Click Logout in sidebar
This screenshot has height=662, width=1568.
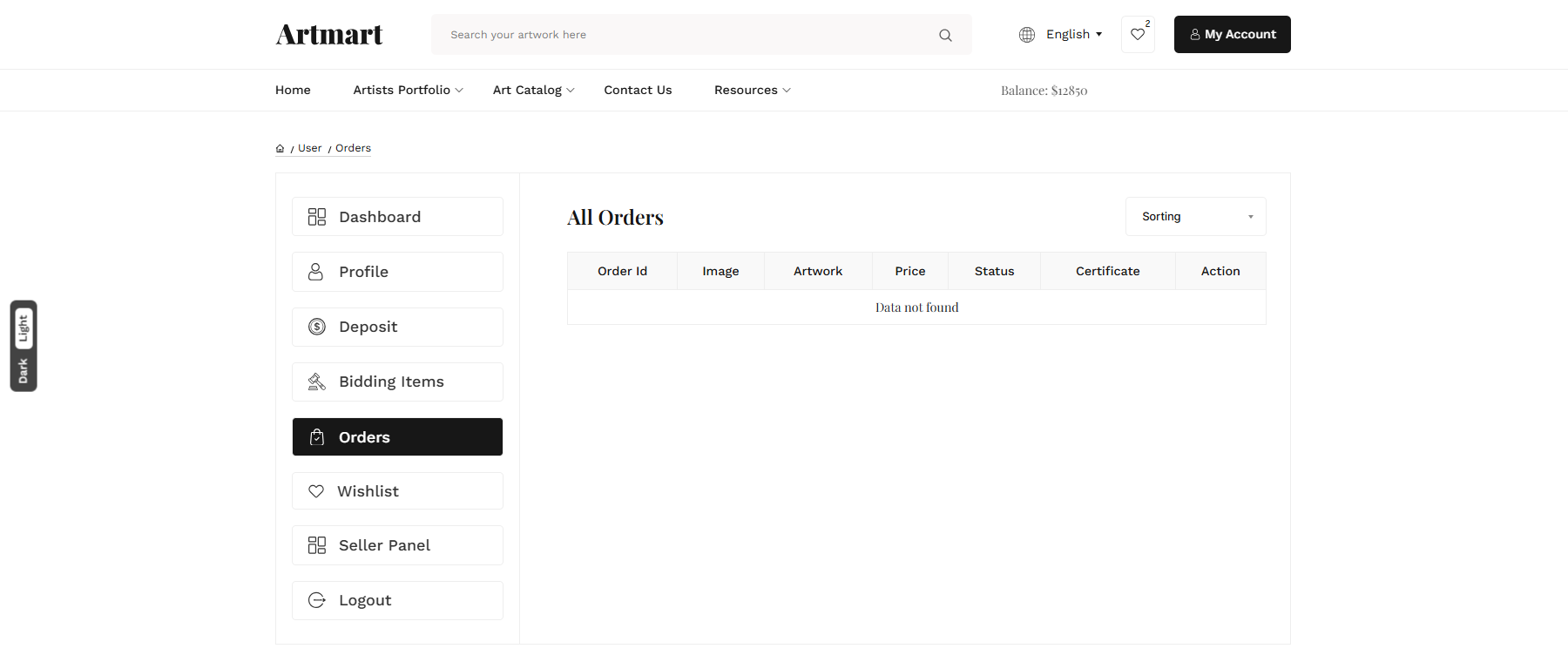(x=397, y=600)
